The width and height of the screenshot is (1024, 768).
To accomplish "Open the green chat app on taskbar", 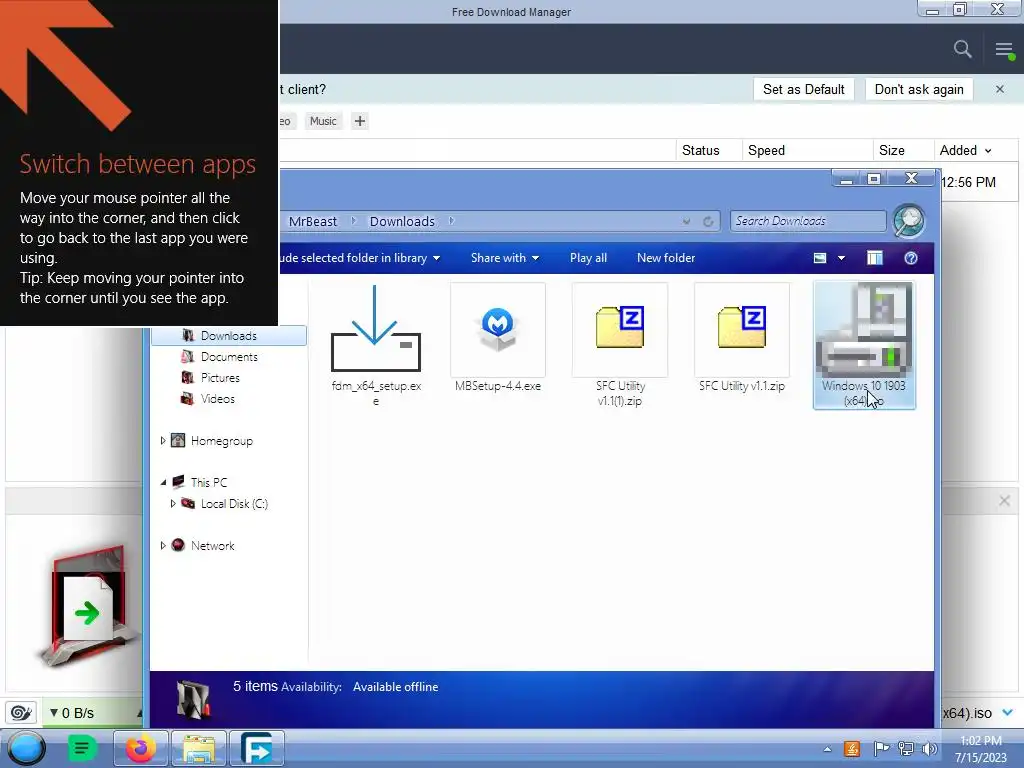I will [x=82, y=748].
